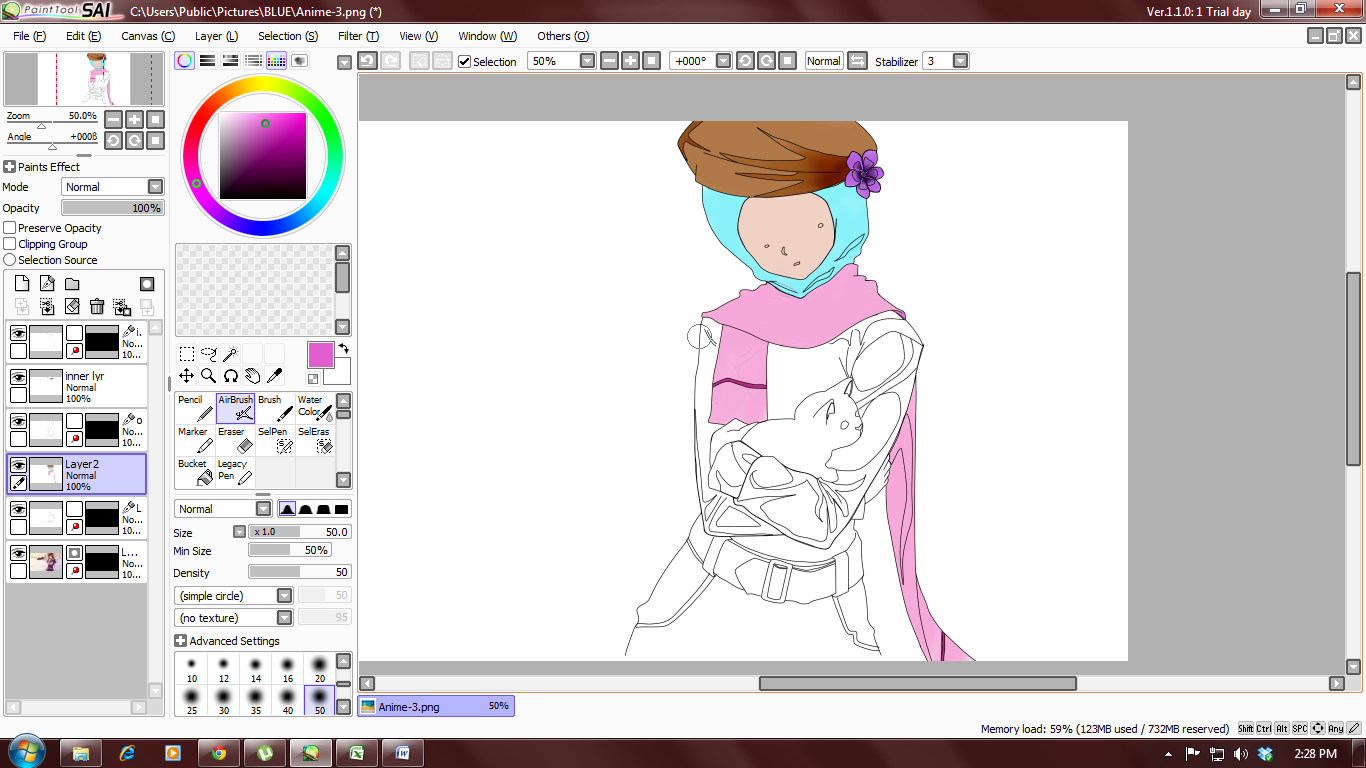Toggle the swatches panel

click(277, 61)
